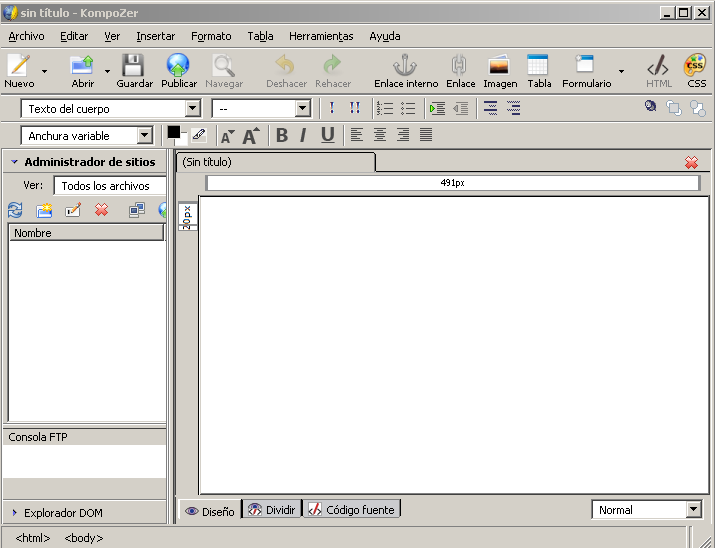Publish page with Publicar icon

179,70
